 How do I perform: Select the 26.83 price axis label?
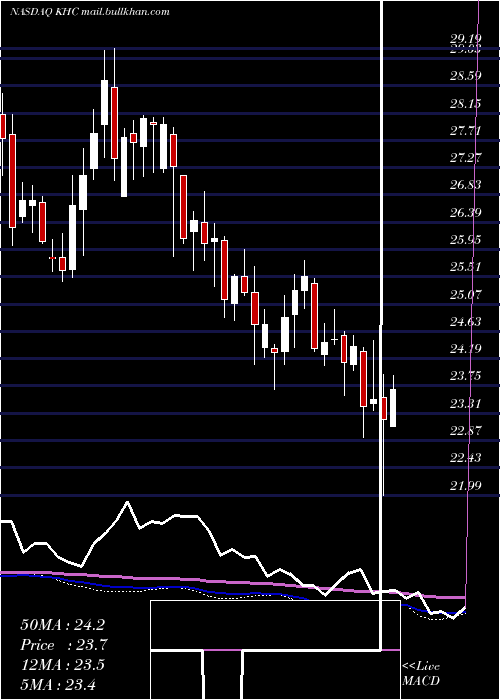(465, 185)
